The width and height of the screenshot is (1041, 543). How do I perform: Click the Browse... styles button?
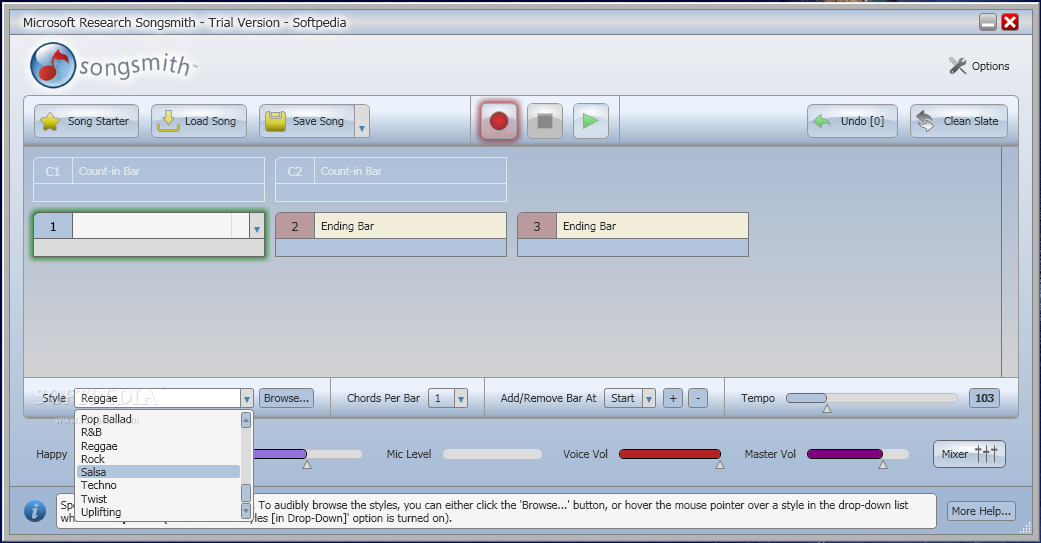tap(286, 398)
